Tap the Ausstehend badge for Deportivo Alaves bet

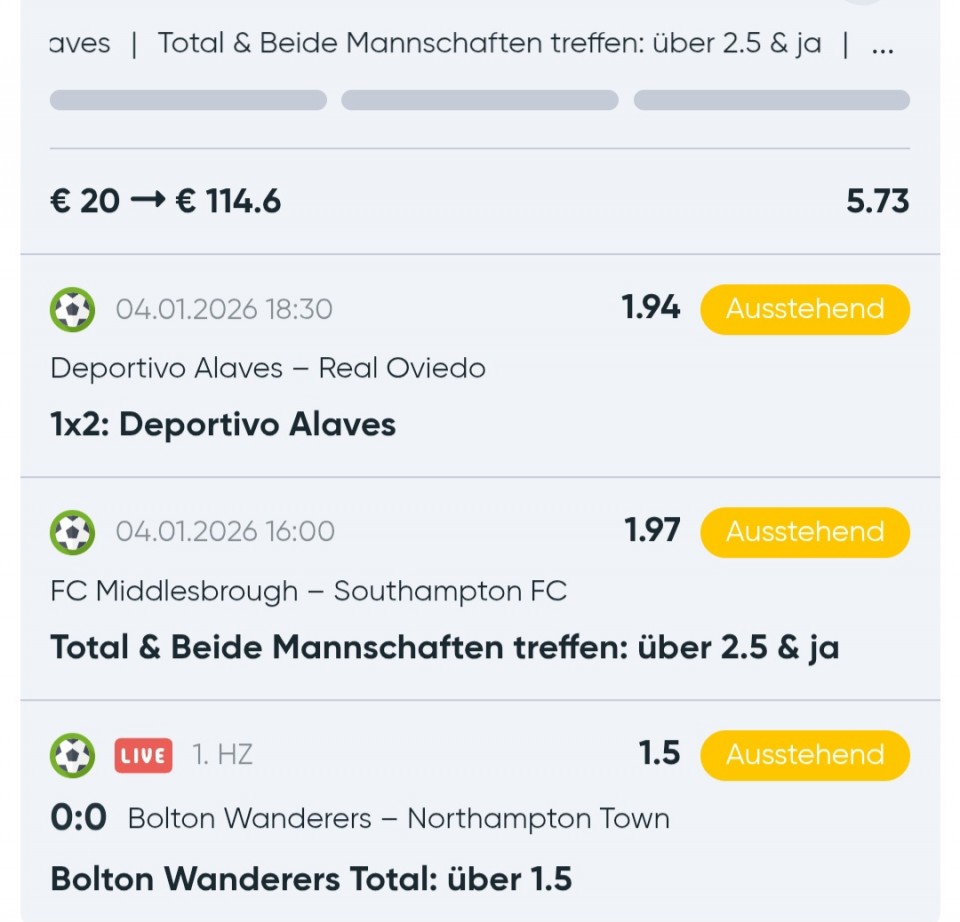[x=804, y=309]
